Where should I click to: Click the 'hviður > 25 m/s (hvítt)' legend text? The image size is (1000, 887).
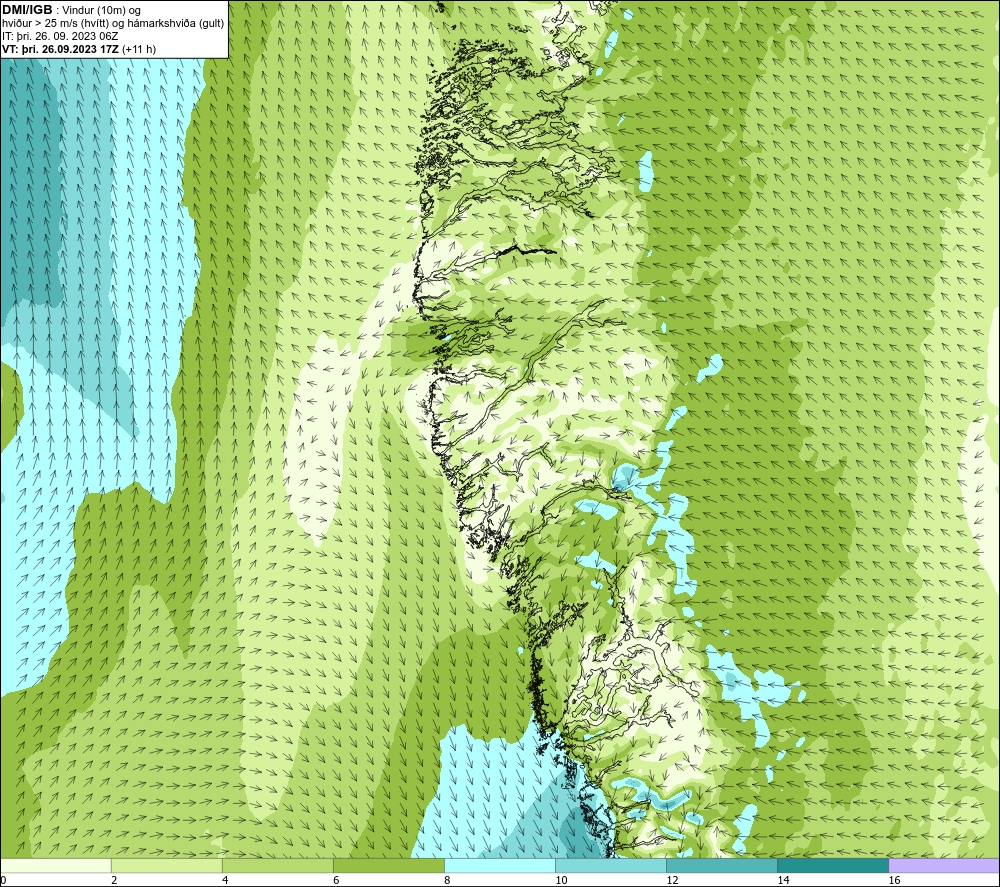coord(54,24)
